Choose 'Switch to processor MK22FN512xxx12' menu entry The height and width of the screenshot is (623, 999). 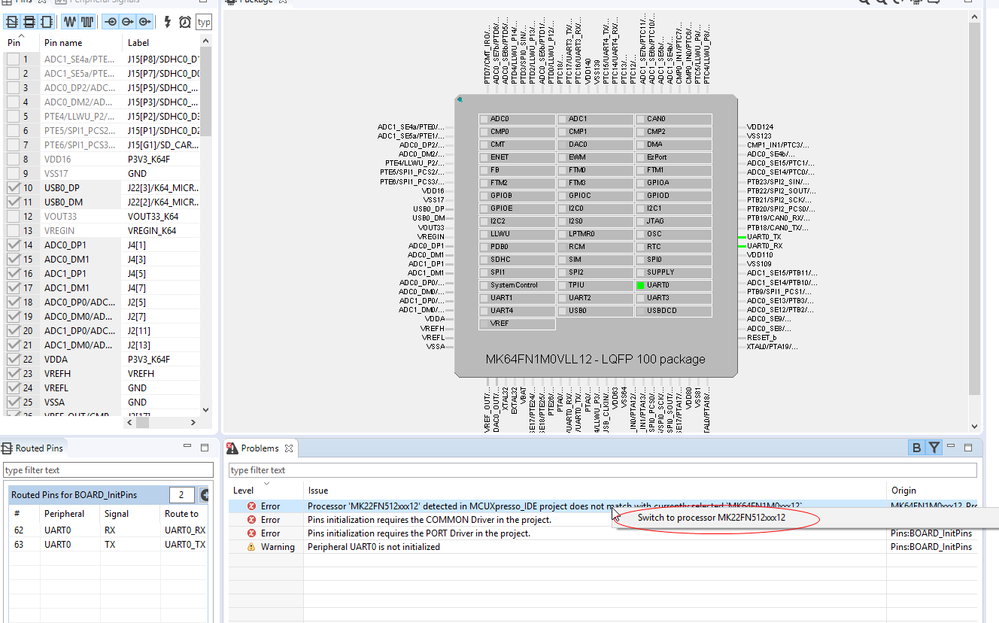(712, 517)
